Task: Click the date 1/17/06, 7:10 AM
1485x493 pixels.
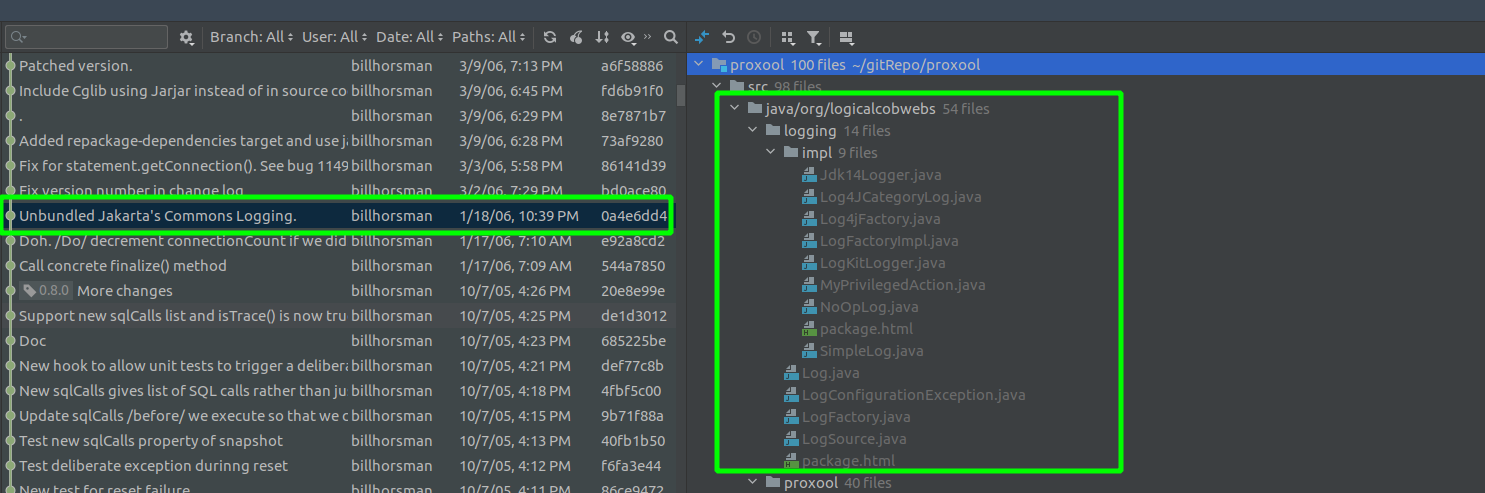Action: [x=515, y=241]
